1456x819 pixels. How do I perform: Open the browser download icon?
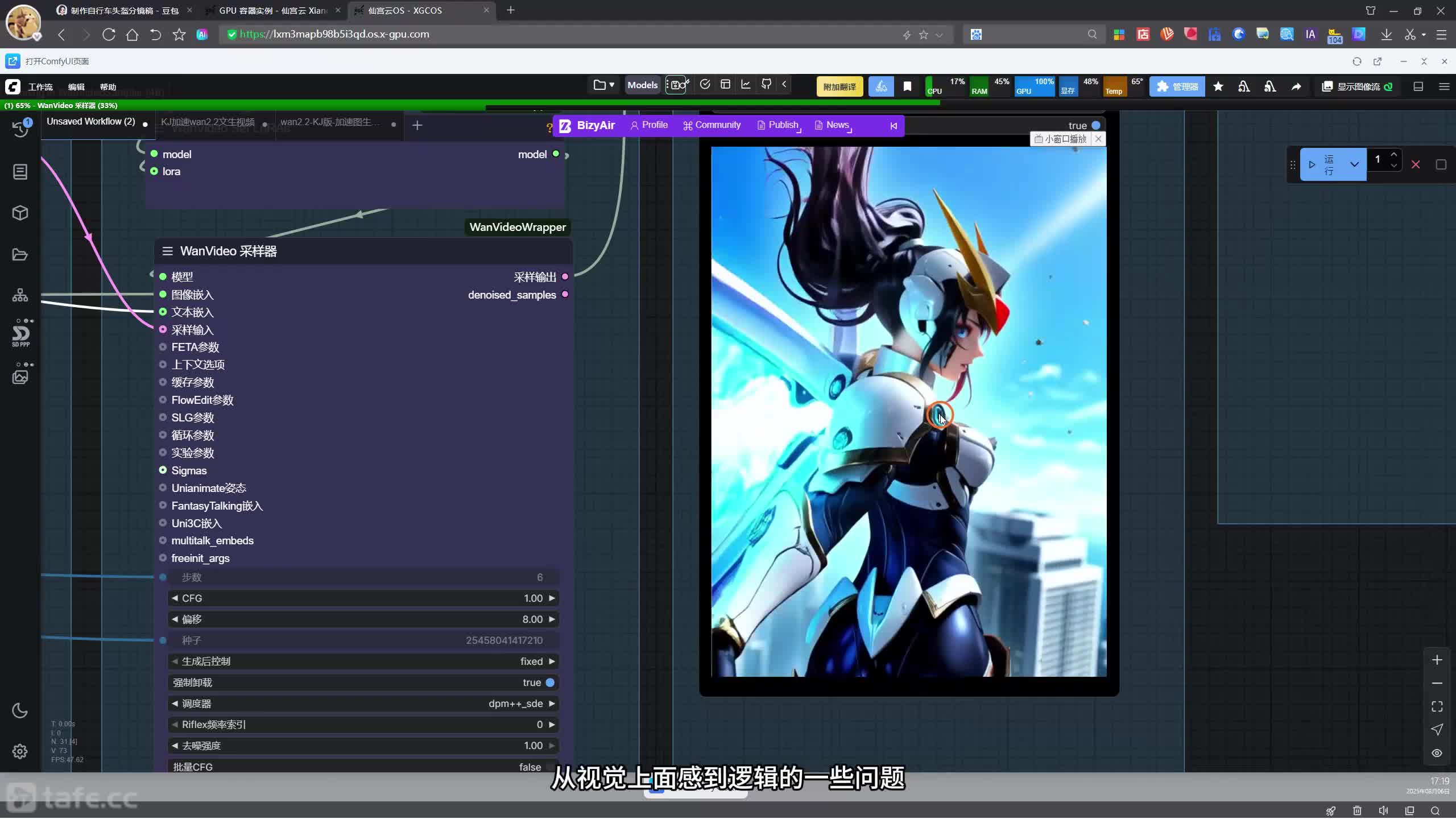coord(1387,35)
